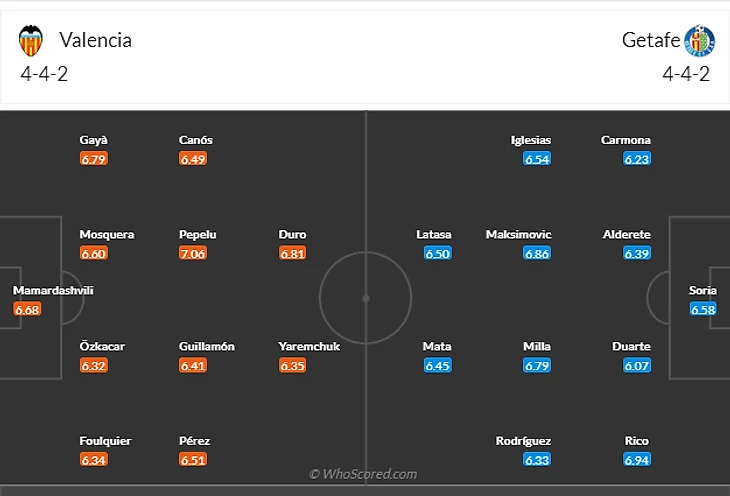This screenshot has height=496, width=730.
Task: Click the Getafe club crest icon
Action: [699, 40]
